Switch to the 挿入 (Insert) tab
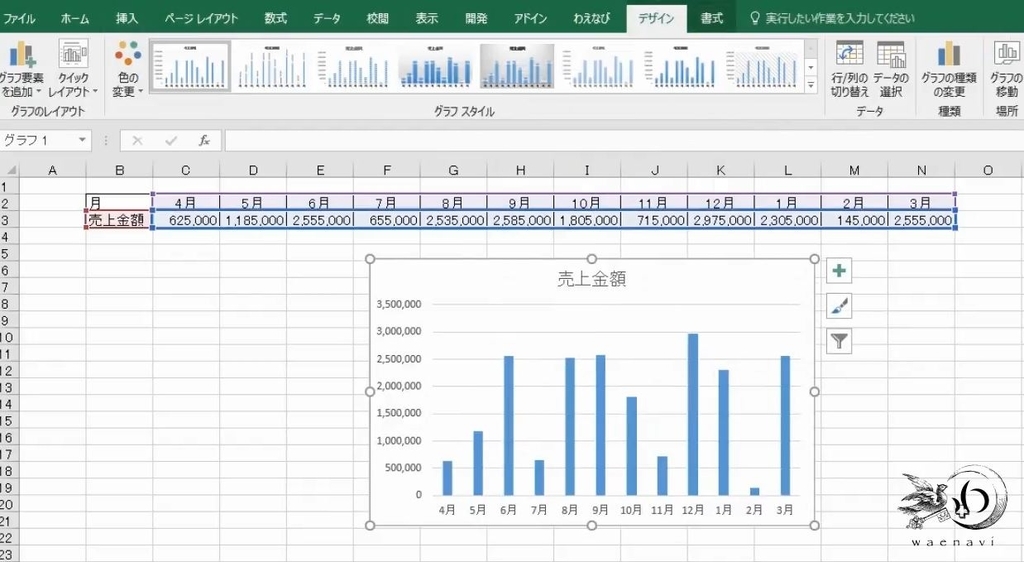1024x562 pixels. pyautogui.click(x=127, y=18)
